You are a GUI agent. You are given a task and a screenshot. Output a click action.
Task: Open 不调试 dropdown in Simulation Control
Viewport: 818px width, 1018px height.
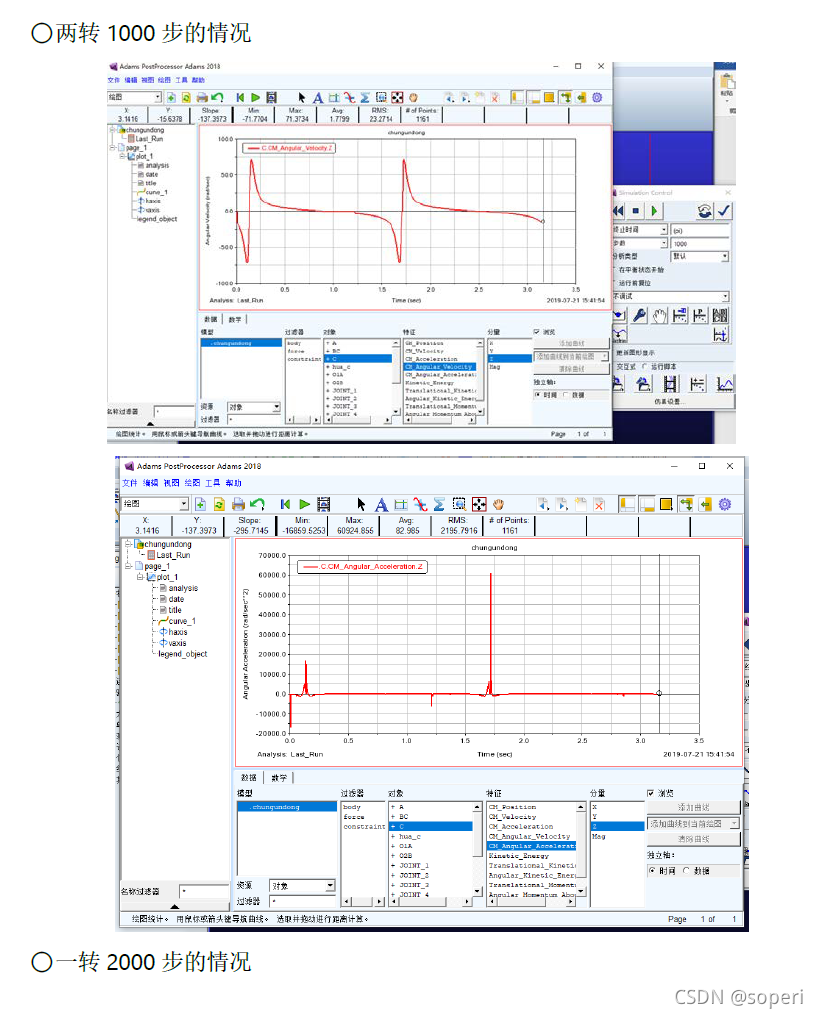(x=725, y=297)
